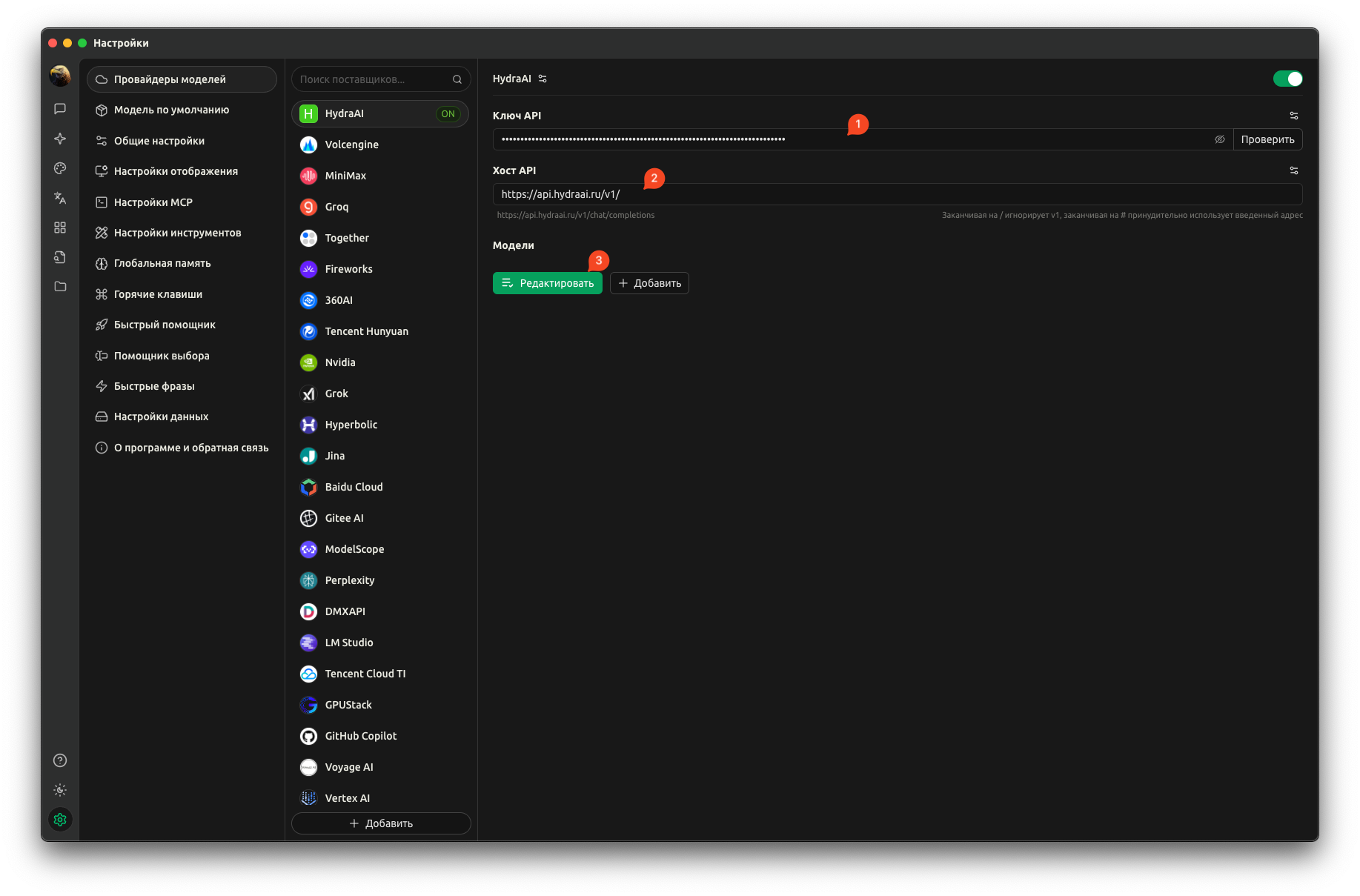Image resolution: width=1360 pixels, height=896 pixels.
Task: Click Добавить button below provider list
Action: (381, 823)
